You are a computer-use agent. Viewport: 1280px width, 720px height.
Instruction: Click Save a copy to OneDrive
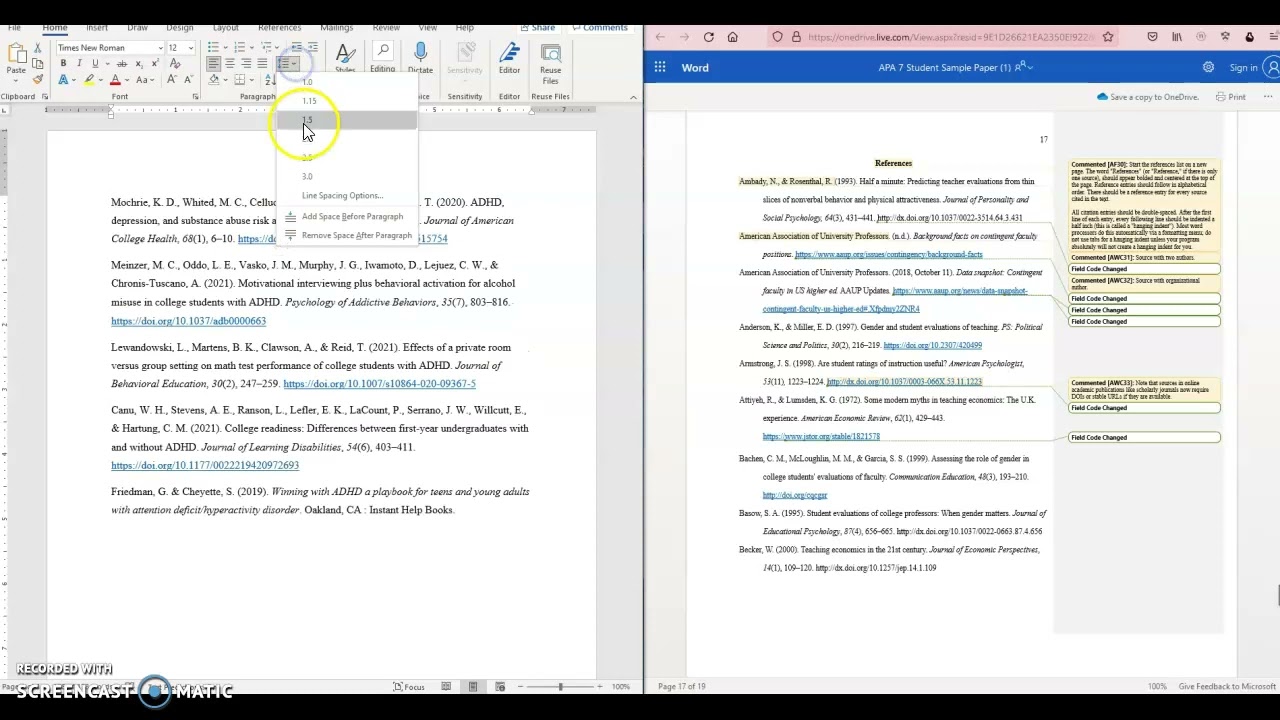(x=1148, y=97)
